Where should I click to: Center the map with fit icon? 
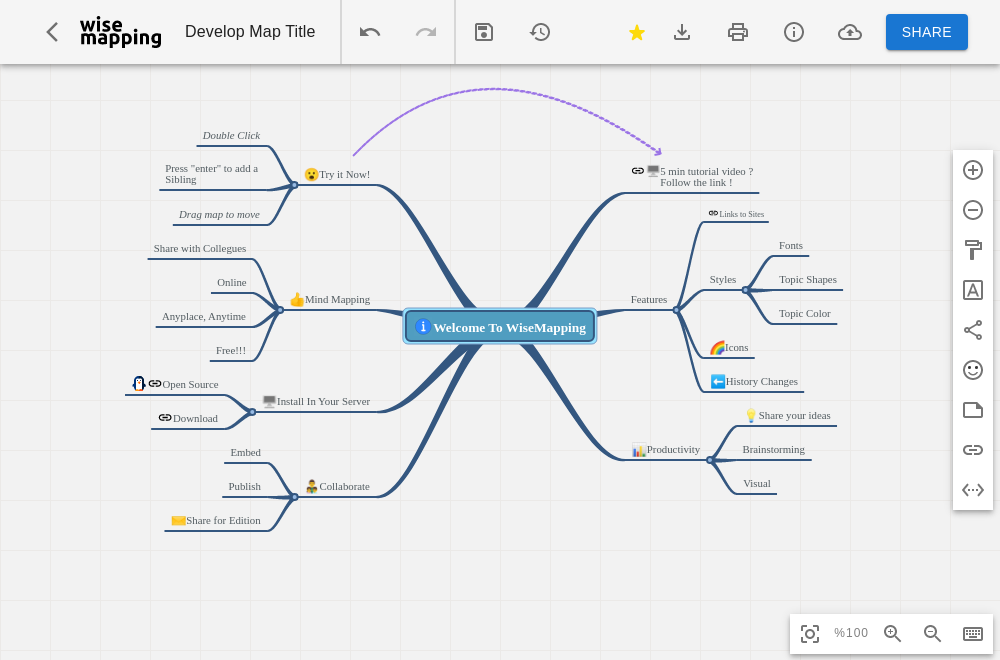810,634
